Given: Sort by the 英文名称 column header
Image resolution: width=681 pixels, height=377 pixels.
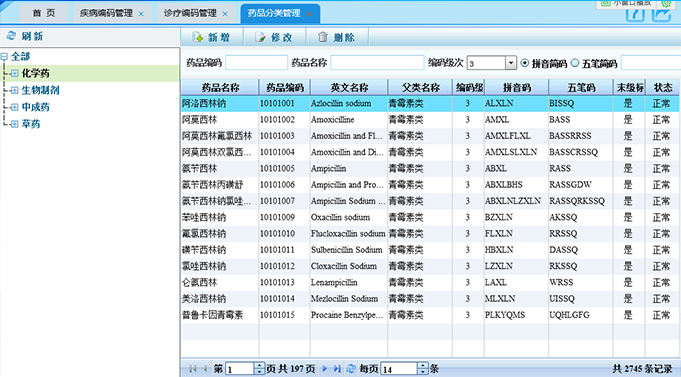Looking at the screenshot, I should coord(349,88).
